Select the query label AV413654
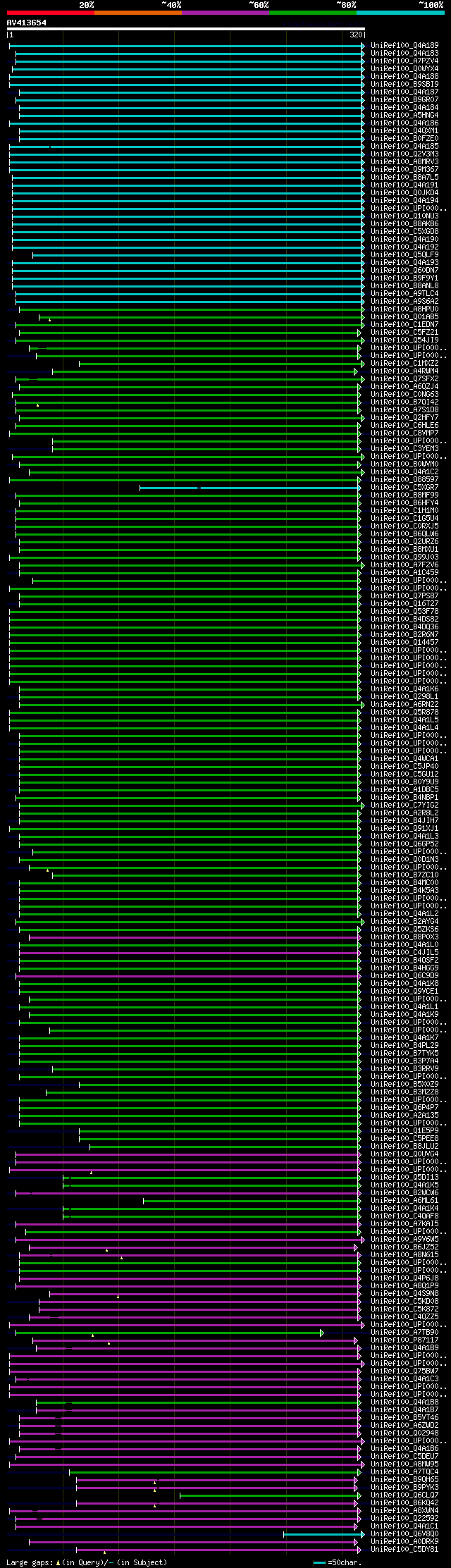Viewport: 451px width, 1568px height. tap(27, 23)
